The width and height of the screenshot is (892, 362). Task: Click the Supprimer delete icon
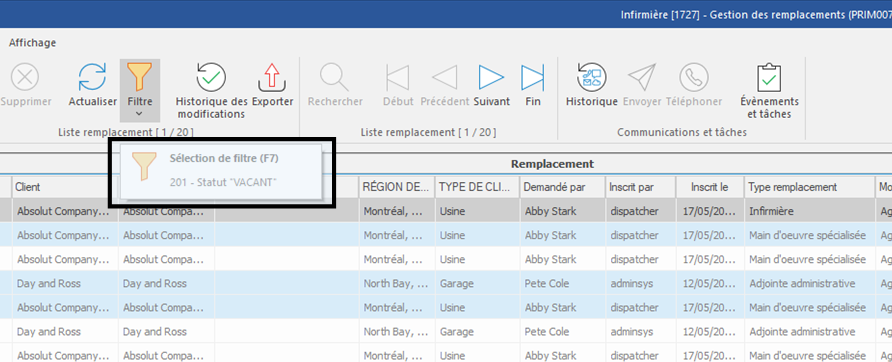(x=24, y=77)
